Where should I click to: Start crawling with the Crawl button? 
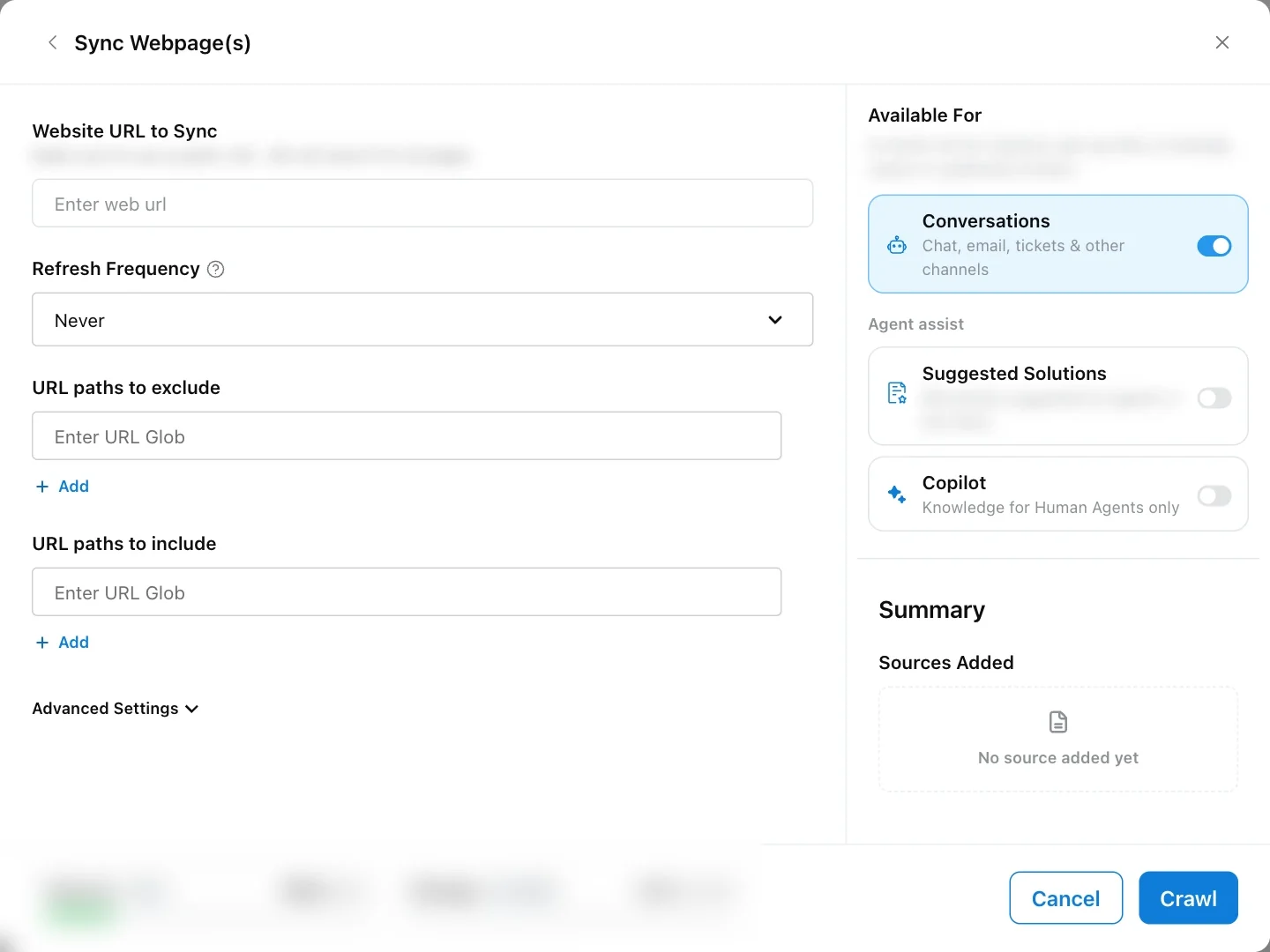pos(1189,898)
